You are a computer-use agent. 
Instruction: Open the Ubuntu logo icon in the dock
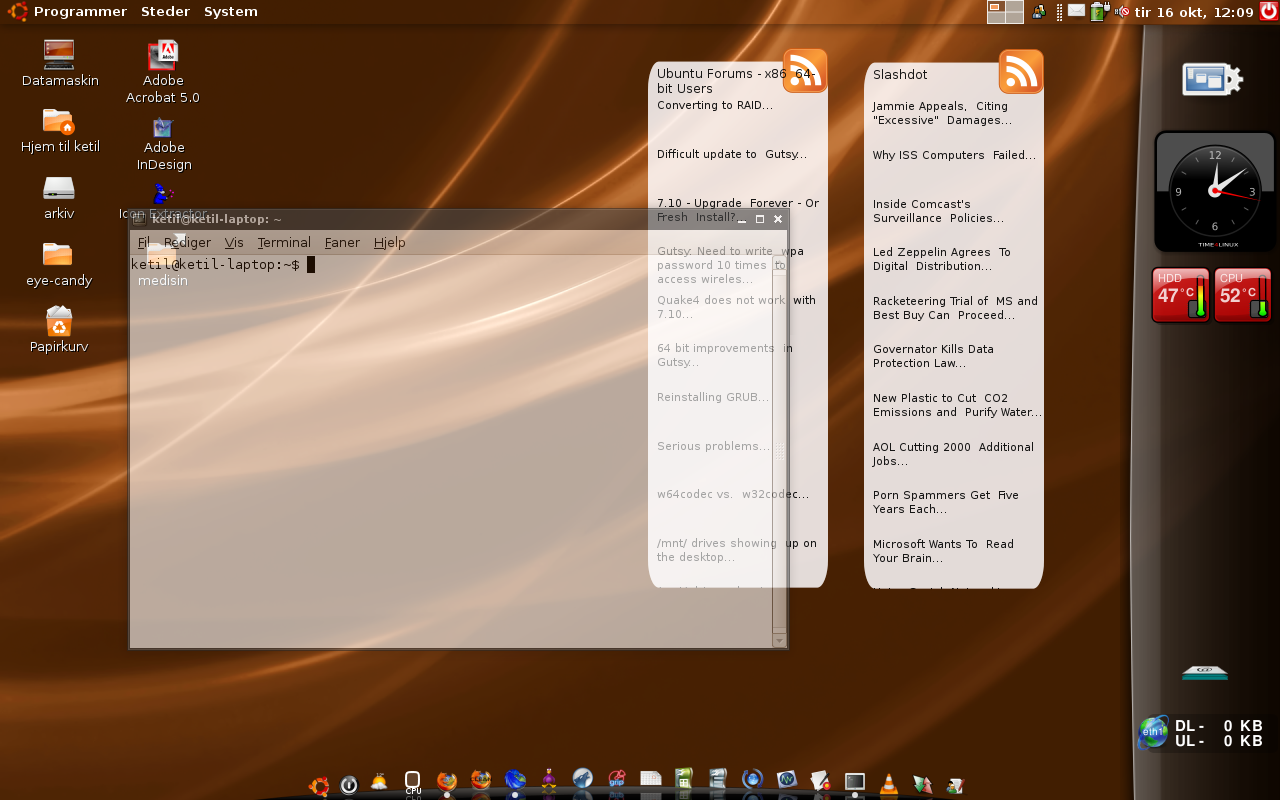click(319, 786)
